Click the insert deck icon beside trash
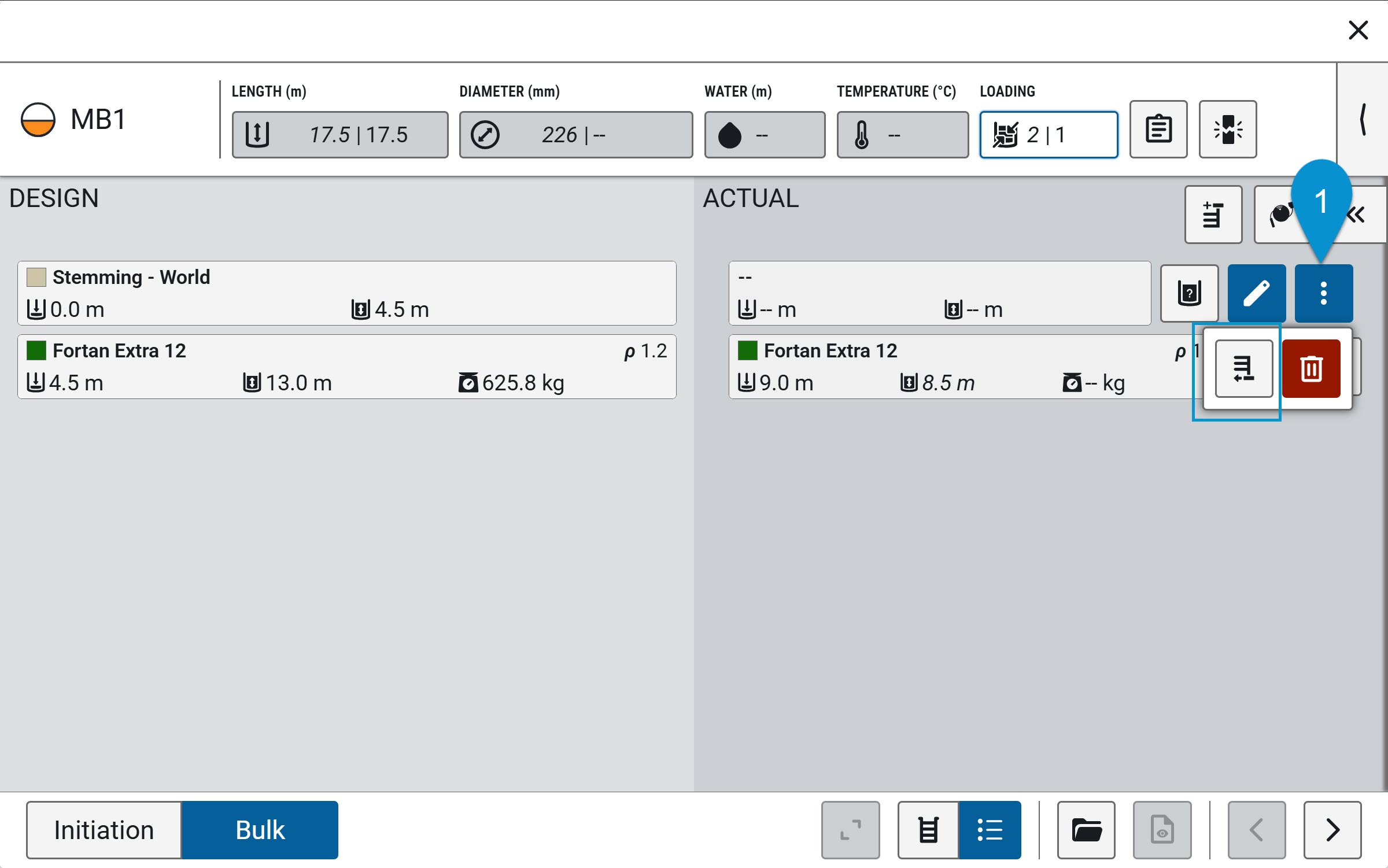 point(1244,369)
